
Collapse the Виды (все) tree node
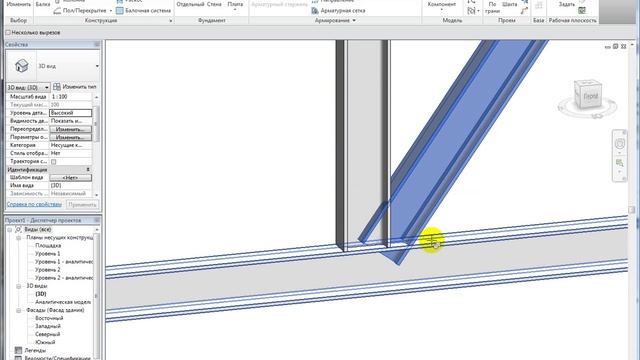tap(9, 229)
